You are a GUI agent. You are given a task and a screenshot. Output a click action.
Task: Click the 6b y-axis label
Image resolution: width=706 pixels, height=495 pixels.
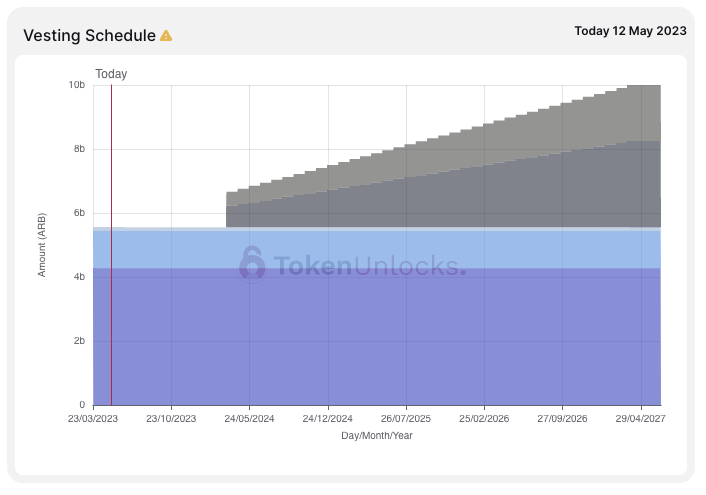tap(79, 213)
